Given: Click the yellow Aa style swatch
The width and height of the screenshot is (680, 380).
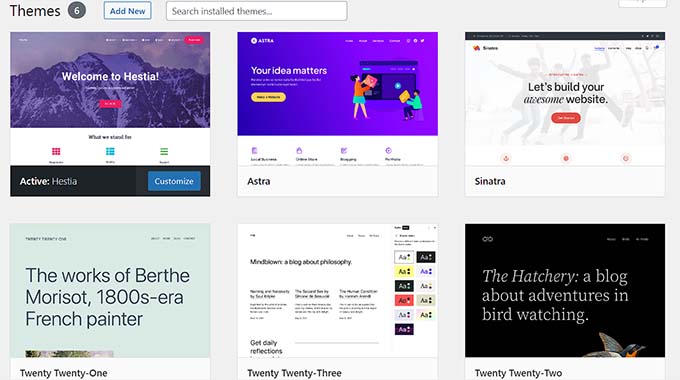Looking at the screenshot, I should (404, 272).
